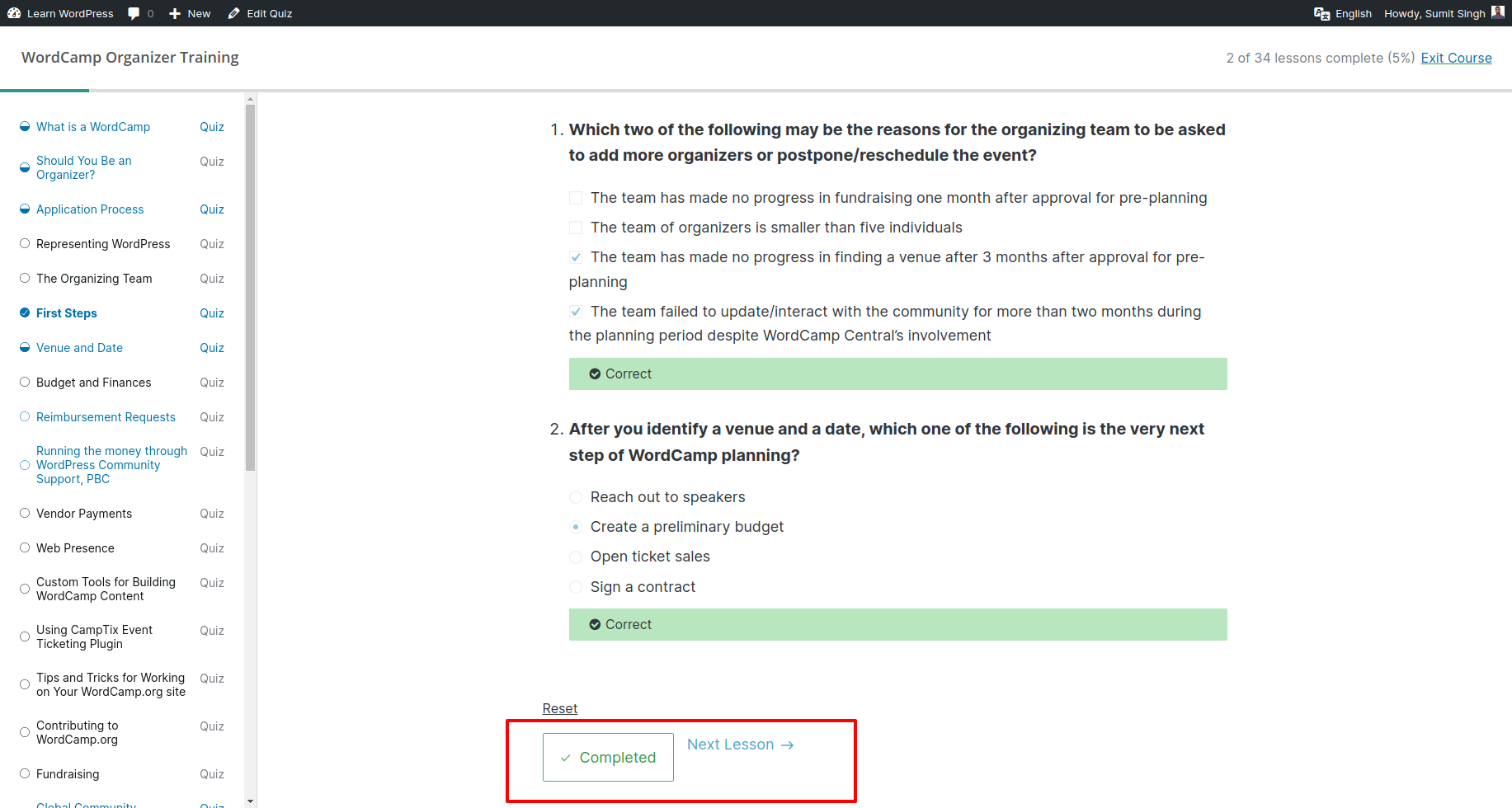
Task: Expand the Budget and Finances lesson
Action: [x=93, y=382]
